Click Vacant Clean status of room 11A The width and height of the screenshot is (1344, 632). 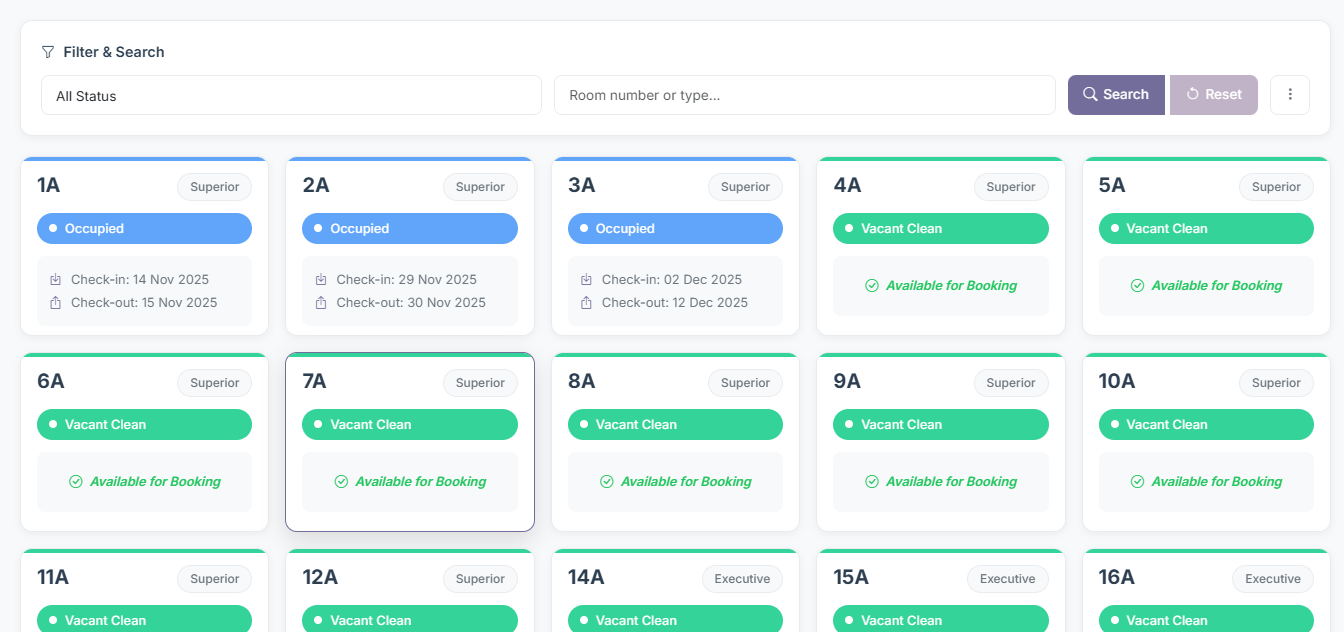[145, 619]
